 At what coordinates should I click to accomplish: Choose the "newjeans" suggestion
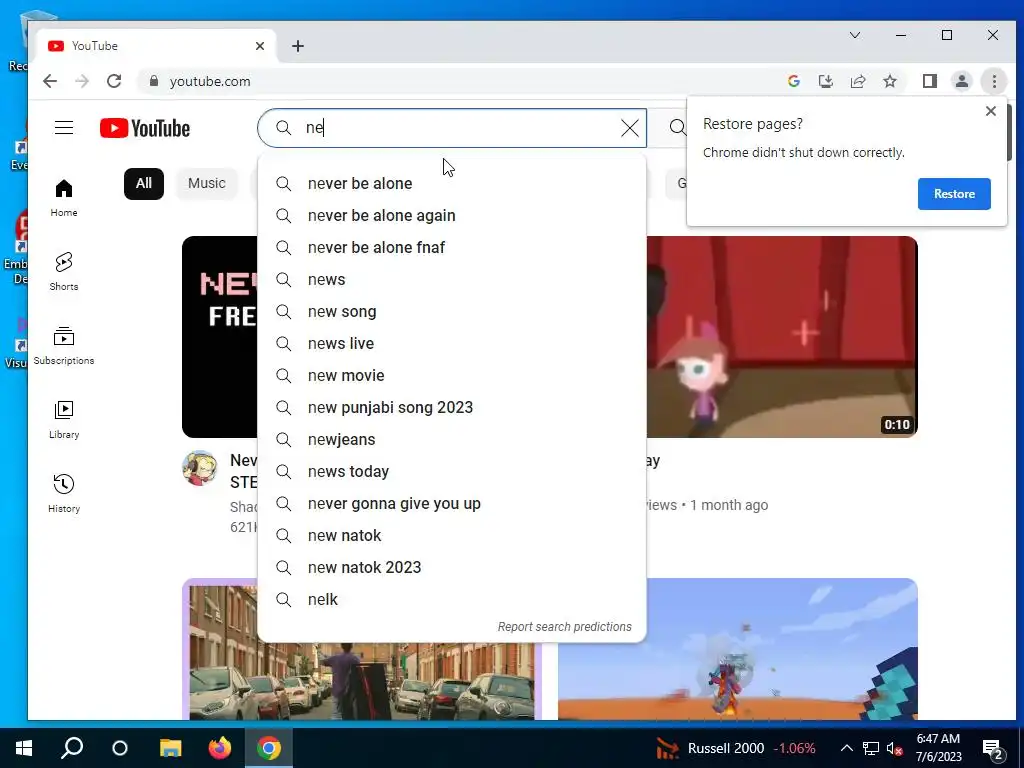[452, 440]
